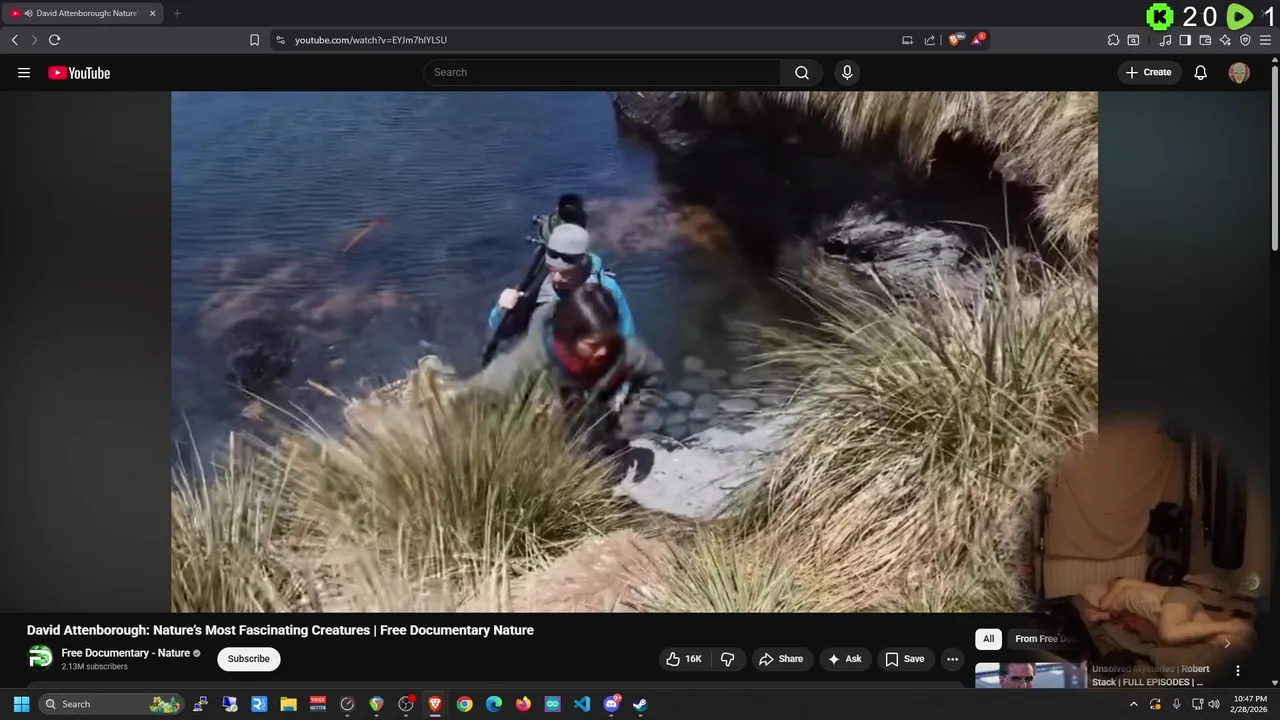Viewport: 1280px width, 720px height.
Task: Open the Brave VPN shield icon
Action: click(x=1245, y=40)
